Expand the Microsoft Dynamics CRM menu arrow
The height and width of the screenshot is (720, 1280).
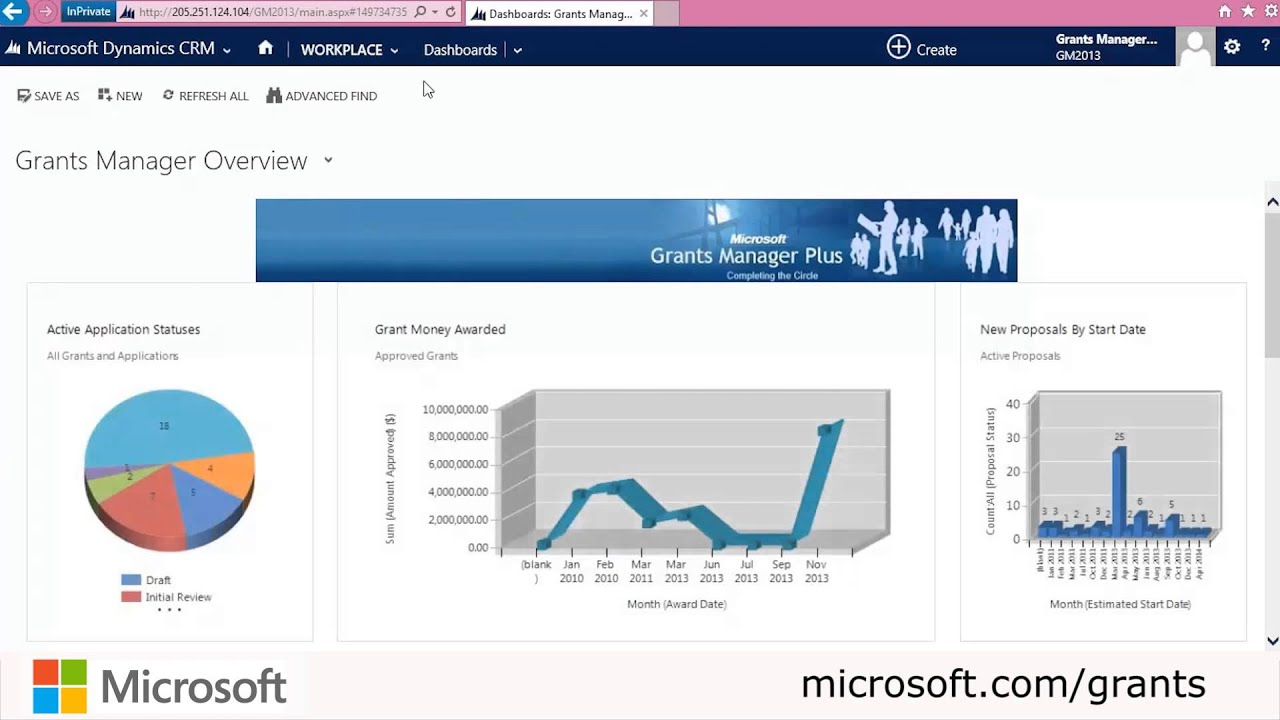[227, 50]
